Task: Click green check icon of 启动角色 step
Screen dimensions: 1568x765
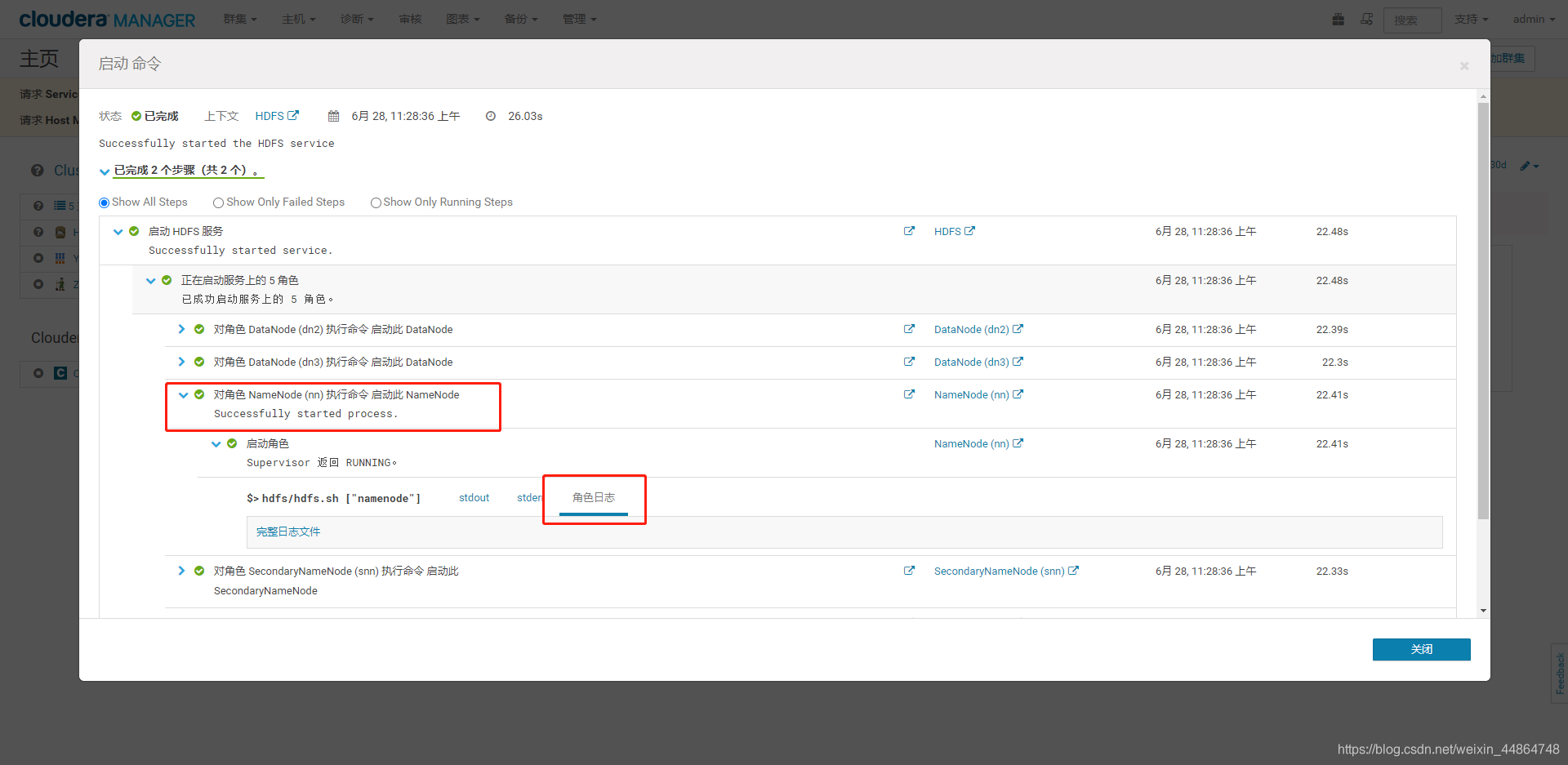Action: click(232, 443)
